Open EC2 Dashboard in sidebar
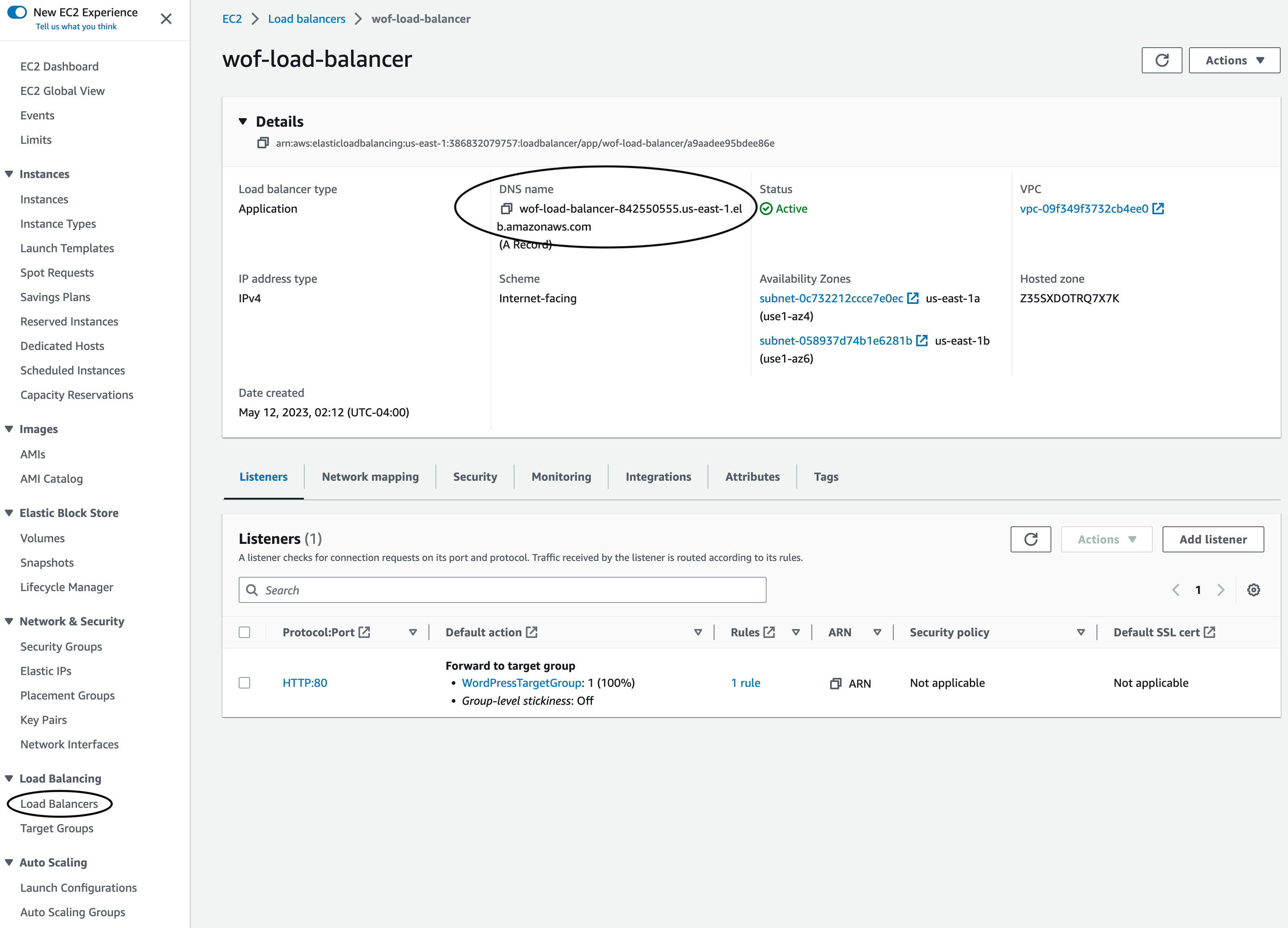The image size is (1288, 928). point(59,66)
